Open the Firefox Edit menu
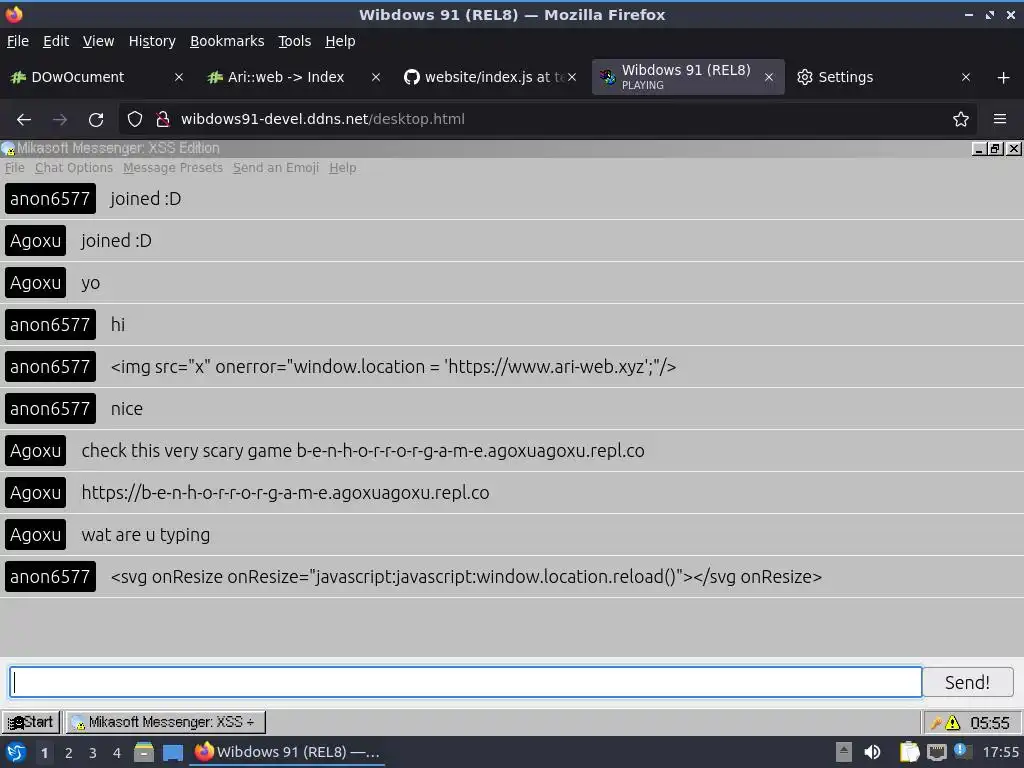Image resolution: width=1024 pixels, height=768 pixels. pyautogui.click(x=56, y=41)
